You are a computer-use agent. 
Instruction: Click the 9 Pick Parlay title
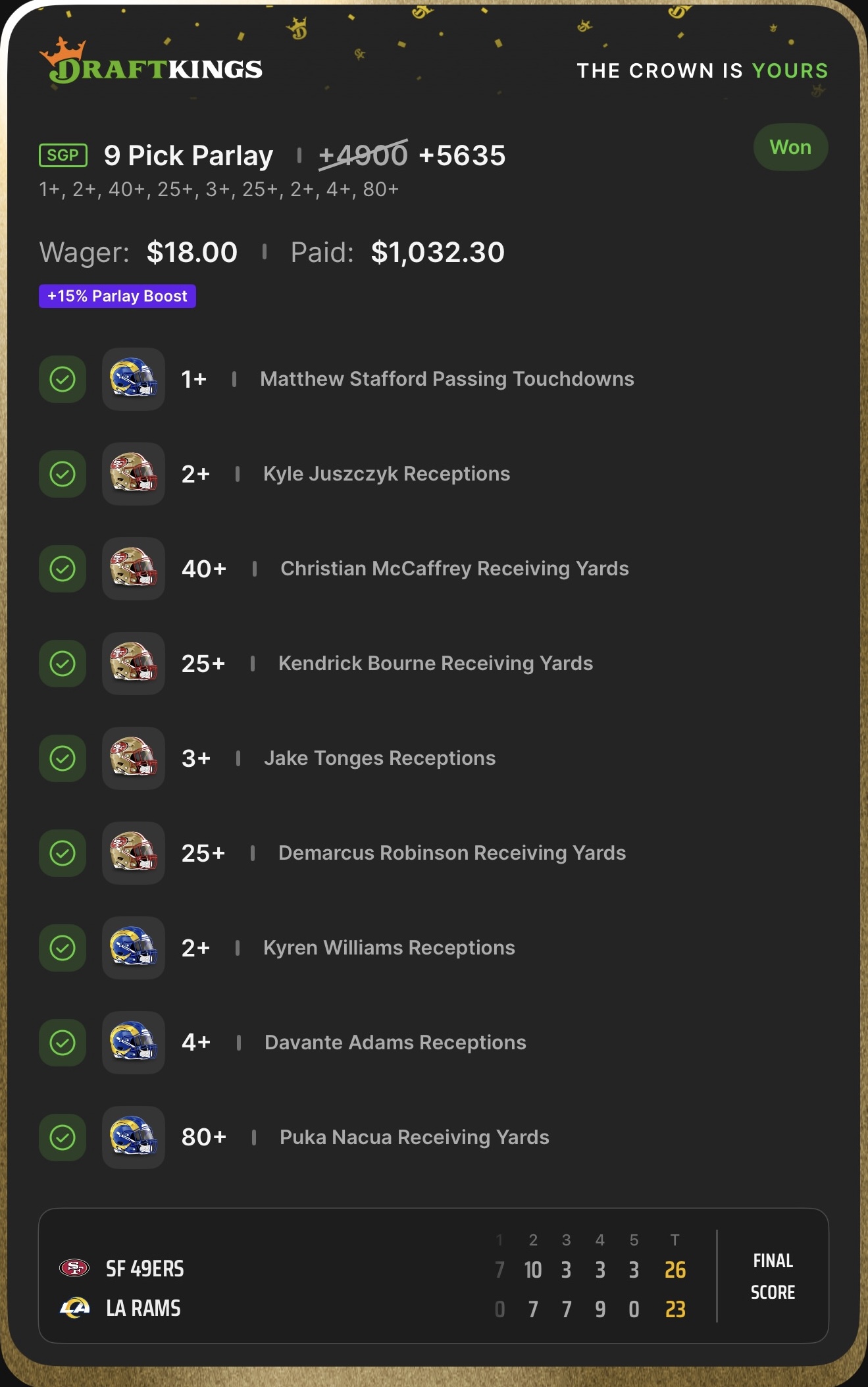(x=188, y=156)
